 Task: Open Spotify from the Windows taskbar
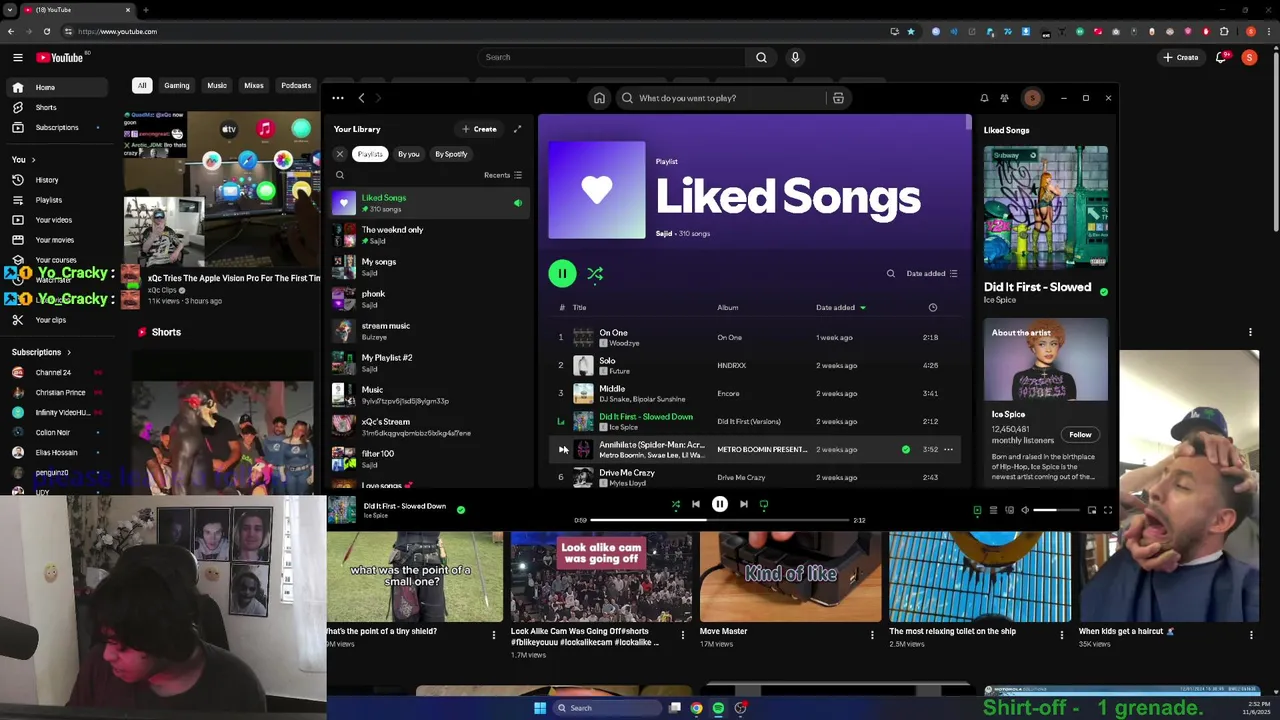pyautogui.click(x=718, y=708)
